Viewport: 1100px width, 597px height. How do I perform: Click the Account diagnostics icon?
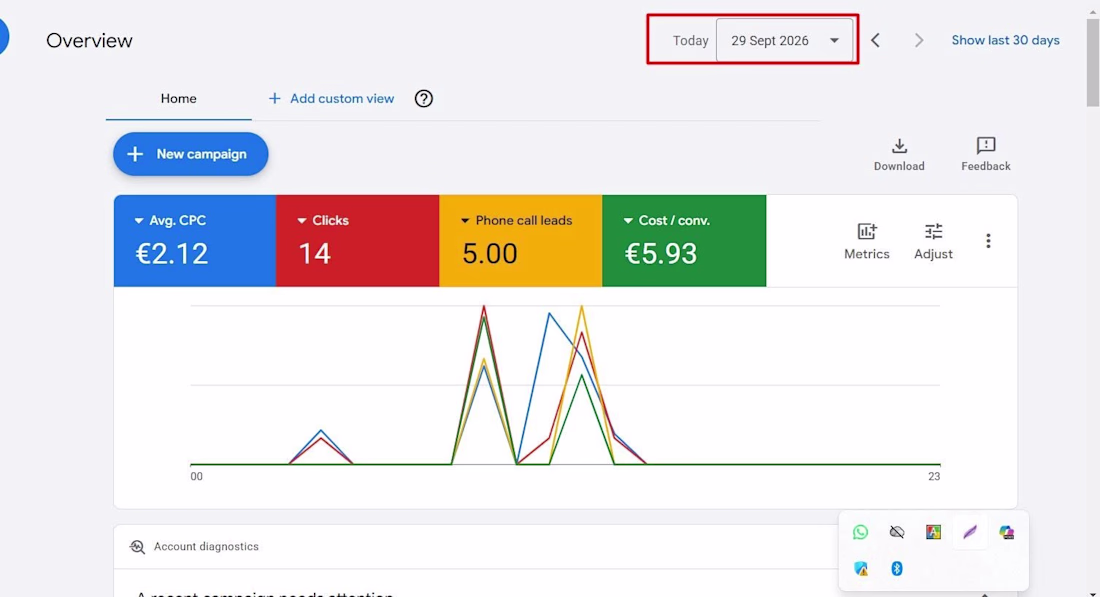[138, 547]
